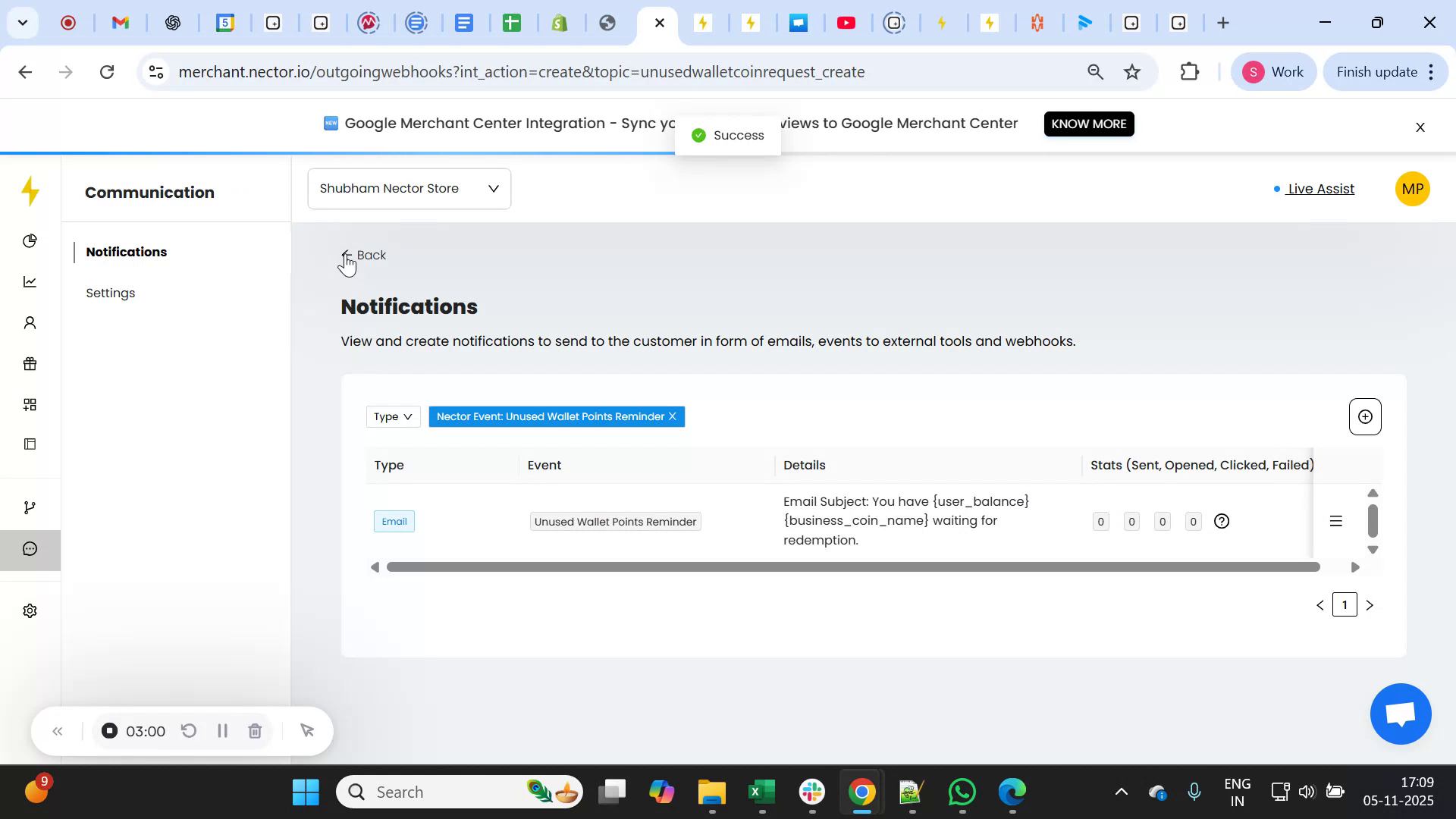Select Notifications in the left navigation

click(126, 252)
